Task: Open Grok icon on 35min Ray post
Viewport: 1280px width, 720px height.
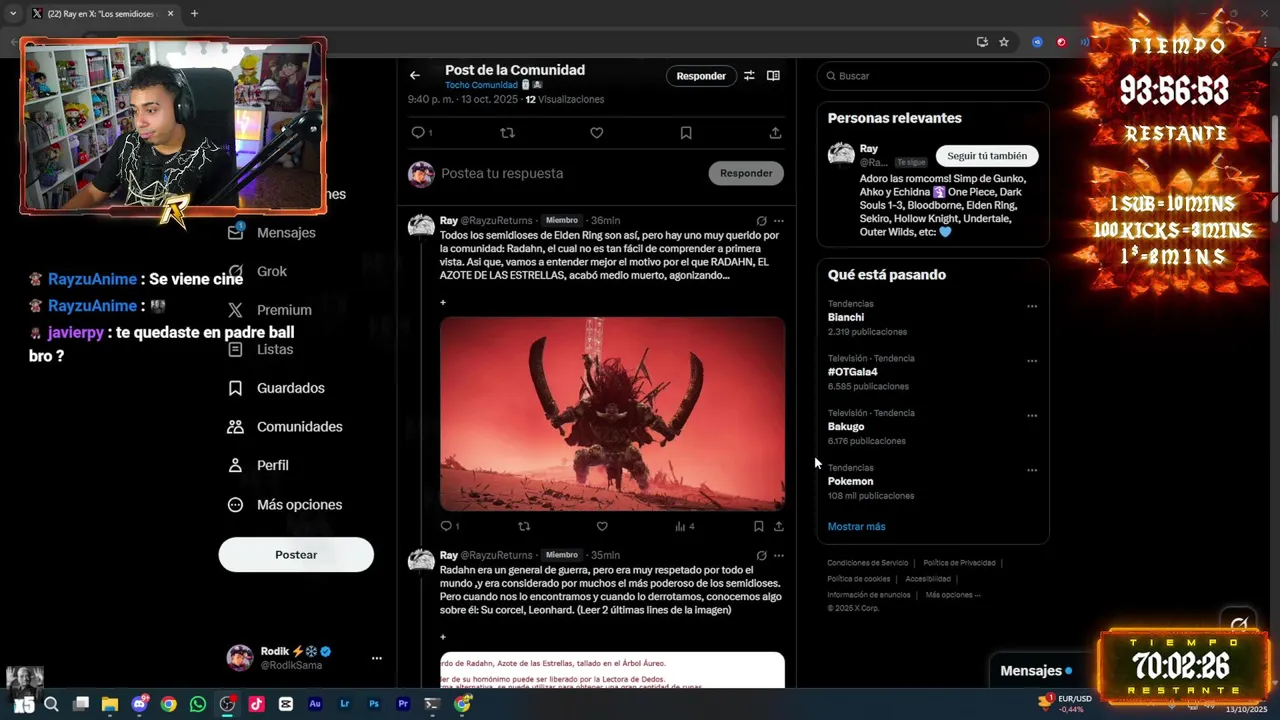Action: point(761,555)
